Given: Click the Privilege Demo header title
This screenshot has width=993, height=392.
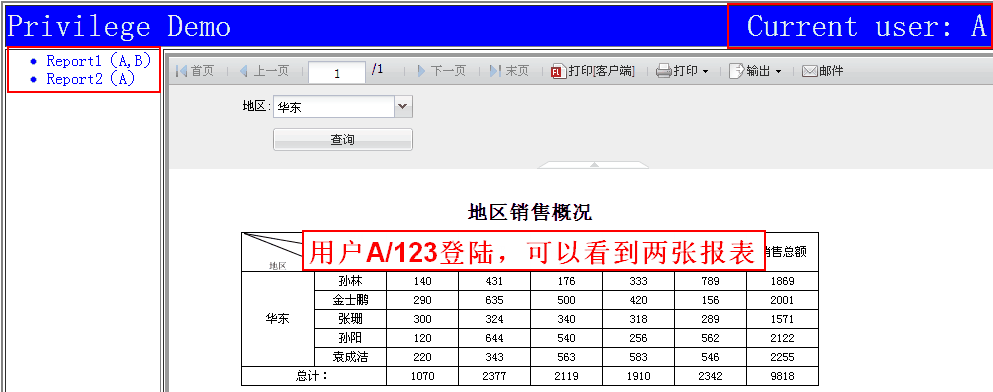Looking at the screenshot, I should click(x=118, y=27).
